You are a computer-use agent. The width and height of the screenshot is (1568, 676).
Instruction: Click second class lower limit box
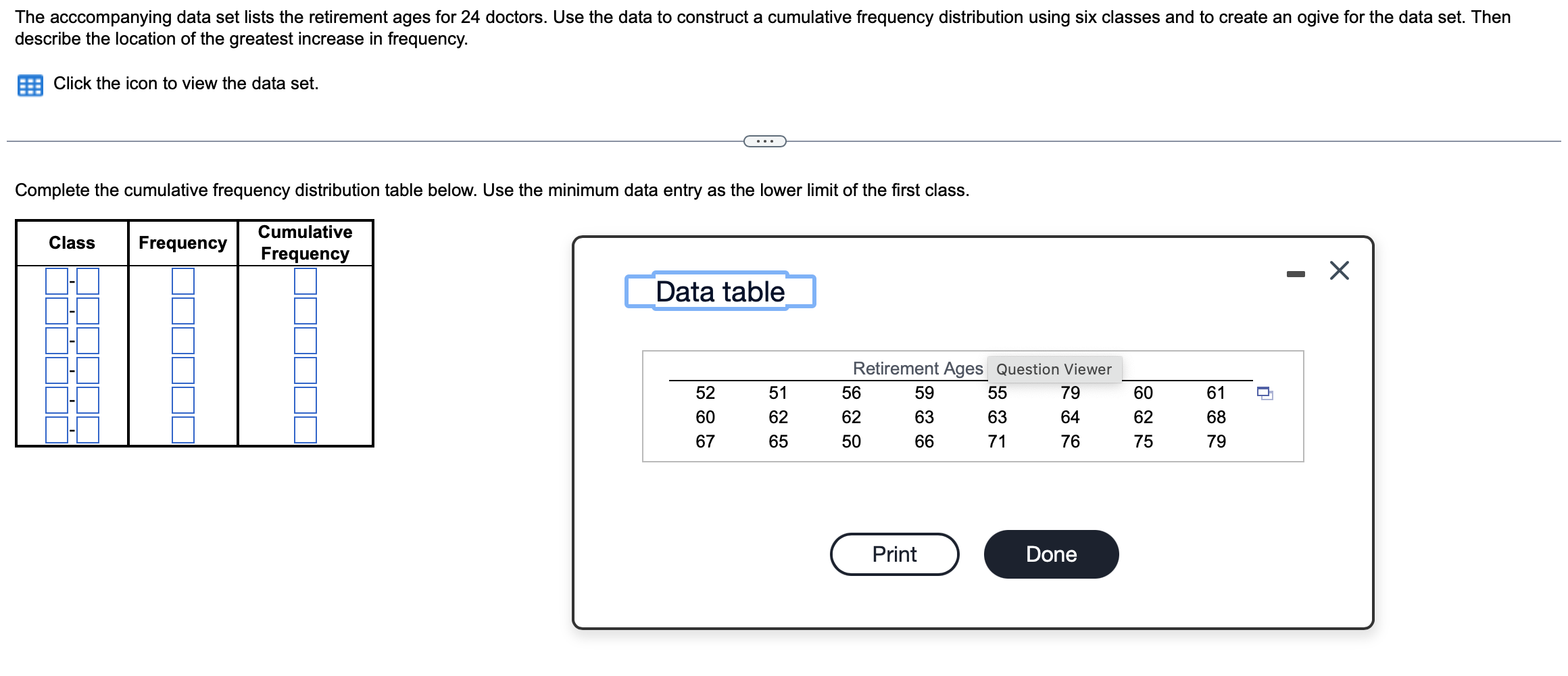57,311
